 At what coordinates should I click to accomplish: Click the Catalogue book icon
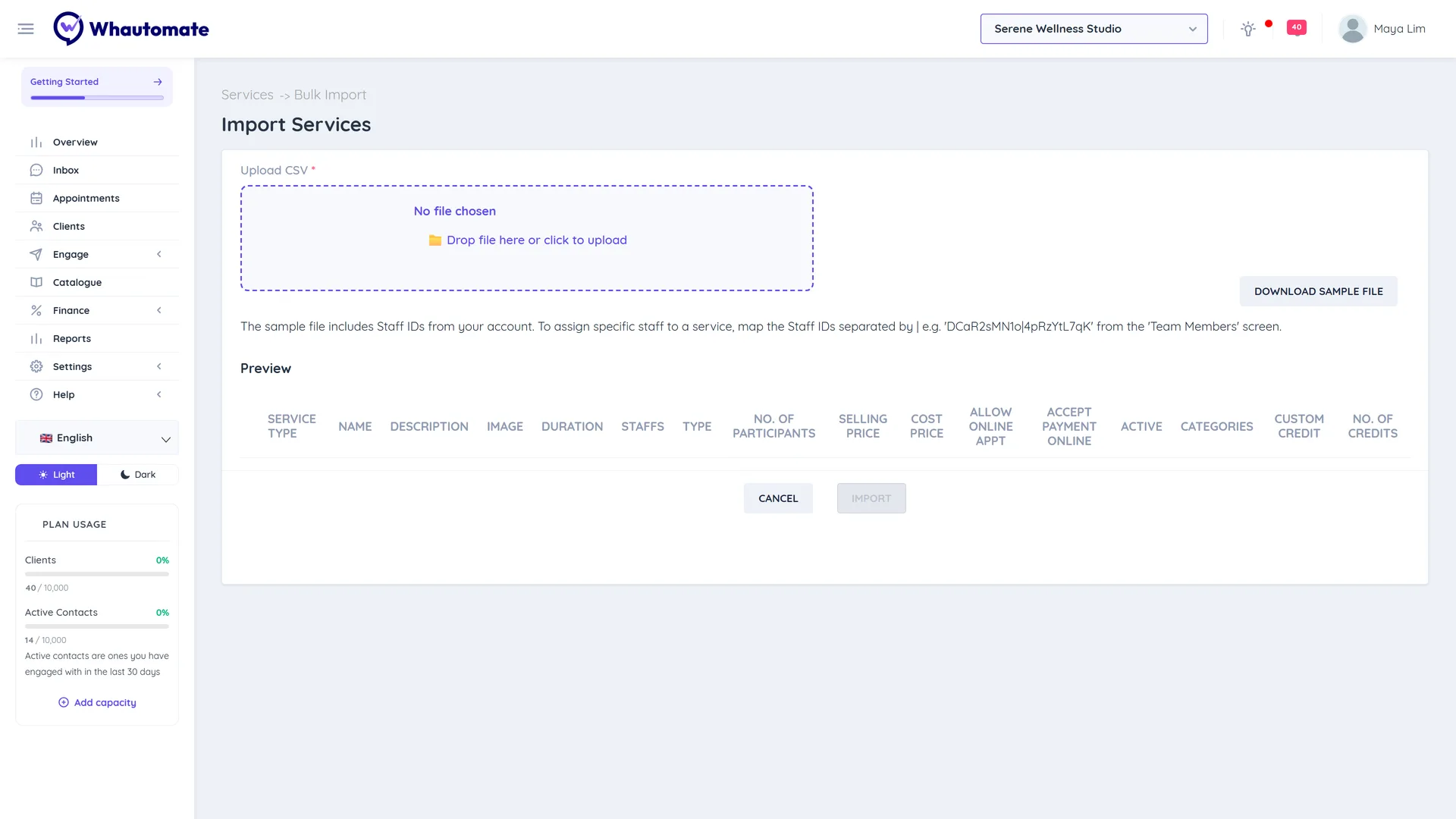click(x=36, y=283)
